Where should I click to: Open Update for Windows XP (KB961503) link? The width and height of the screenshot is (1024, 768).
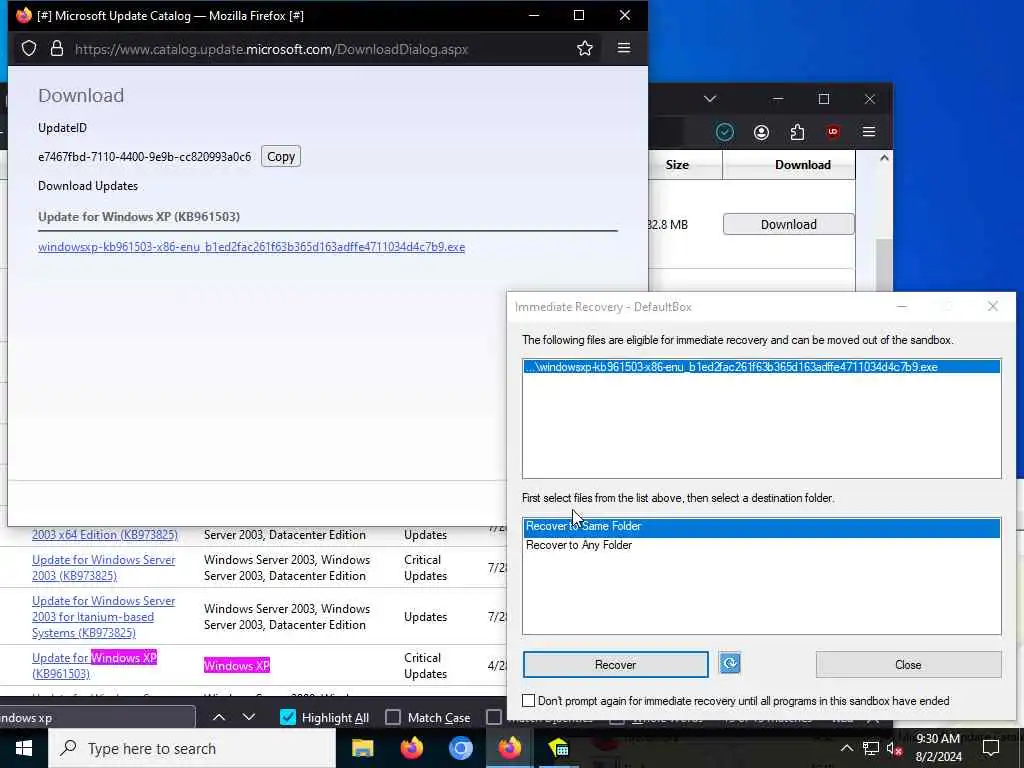coord(95,665)
